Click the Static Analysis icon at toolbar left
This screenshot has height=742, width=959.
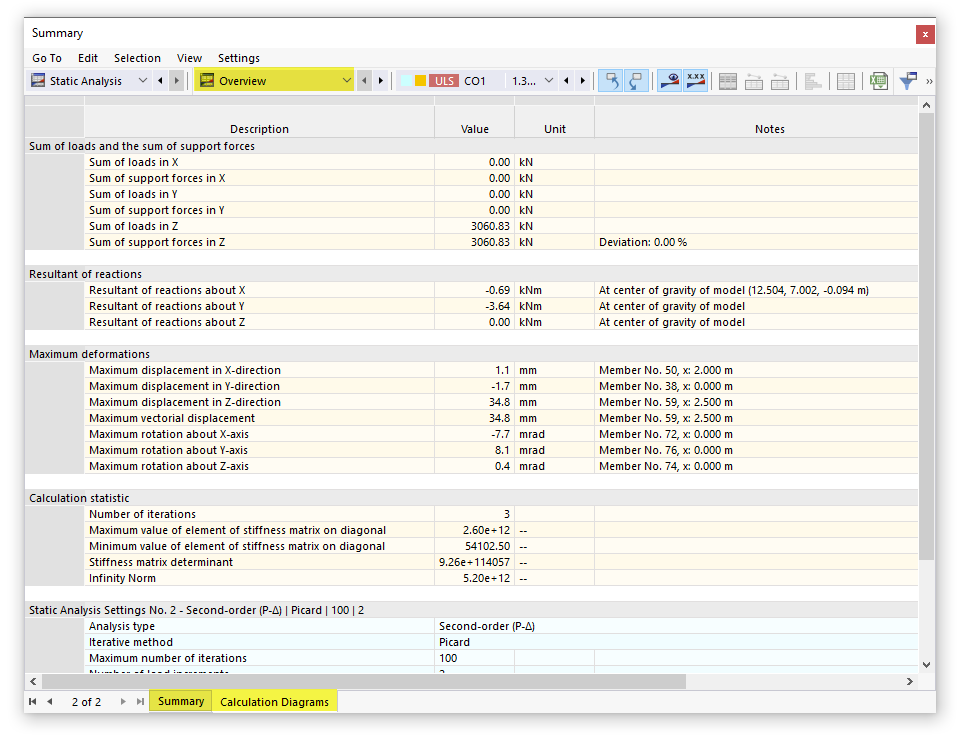36,80
